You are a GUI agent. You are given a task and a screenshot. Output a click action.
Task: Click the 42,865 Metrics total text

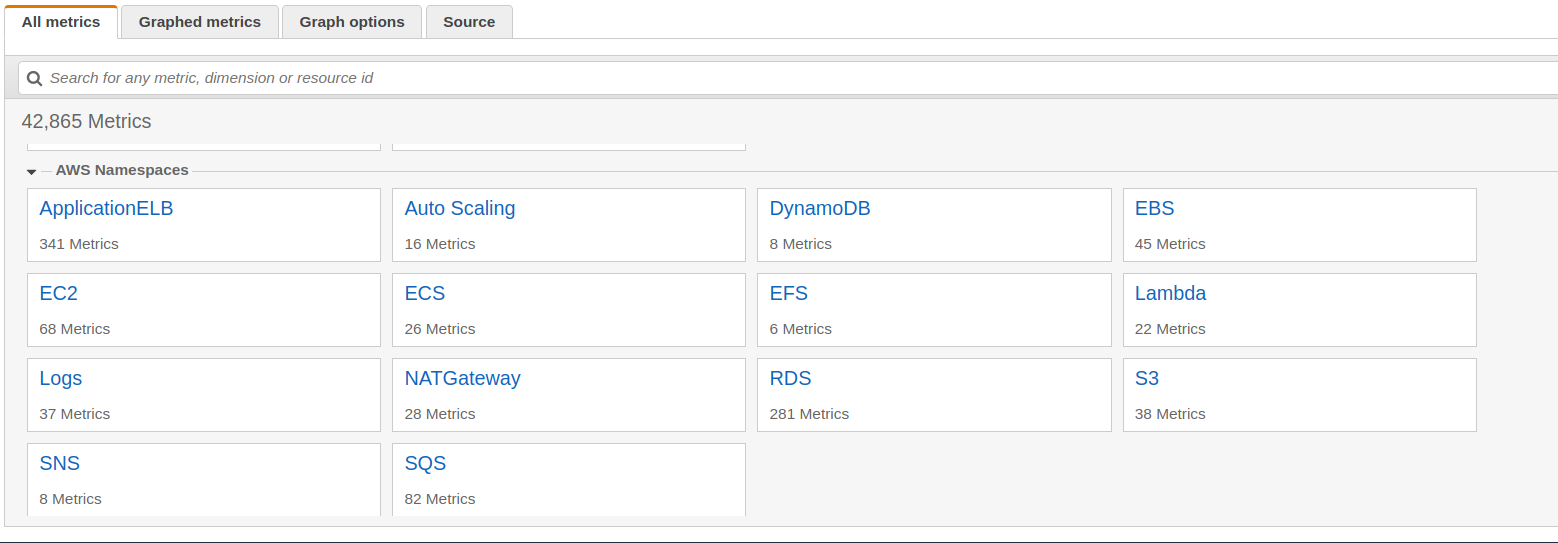tap(87, 122)
